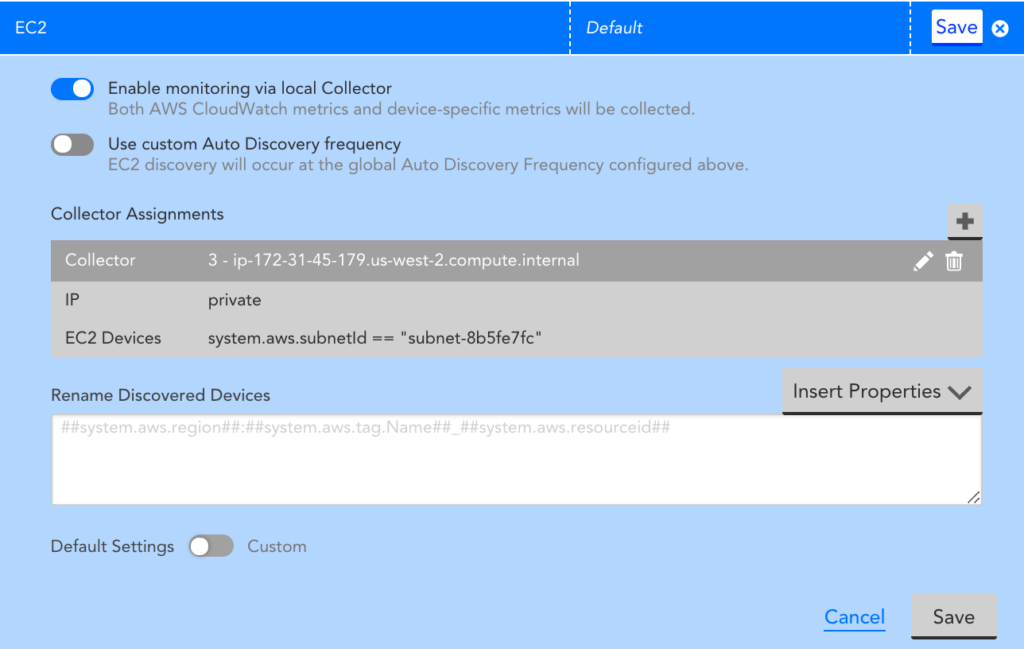
Task: Click the EC2 title in the header bar
Action: pyautogui.click(x=33, y=27)
